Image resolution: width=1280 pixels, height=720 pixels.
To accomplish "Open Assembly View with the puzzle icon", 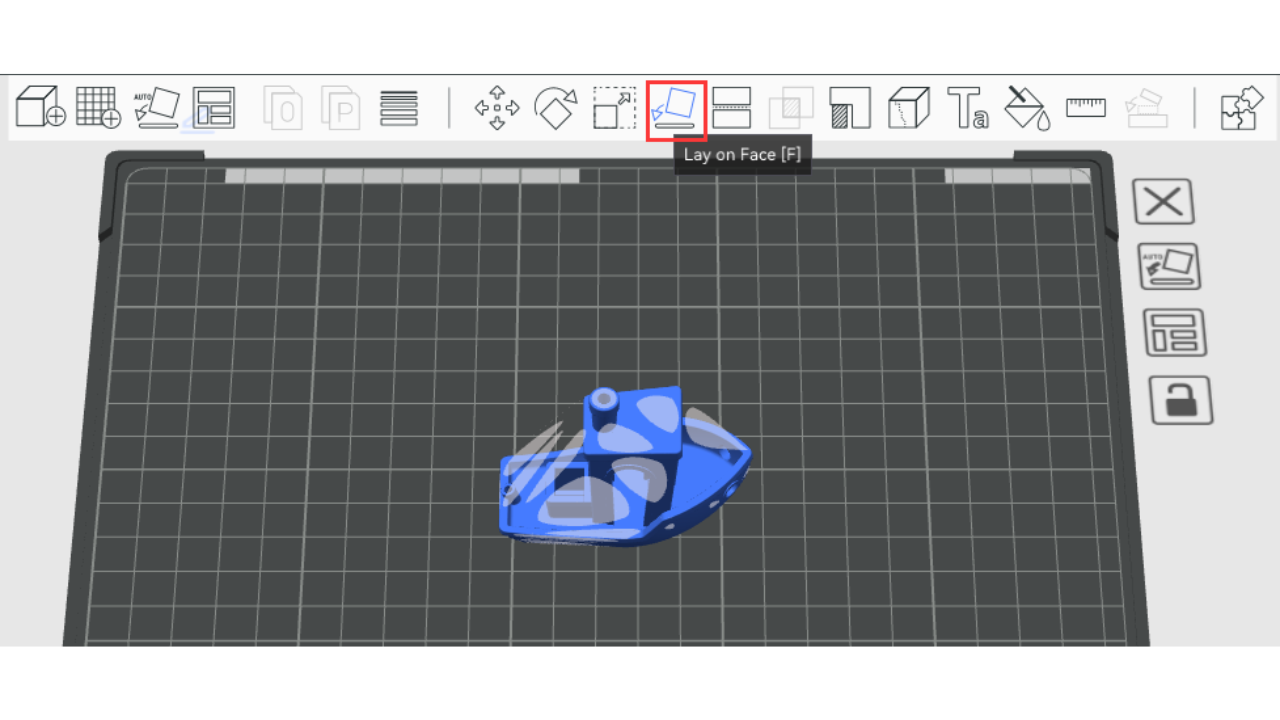I will click(1242, 108).
